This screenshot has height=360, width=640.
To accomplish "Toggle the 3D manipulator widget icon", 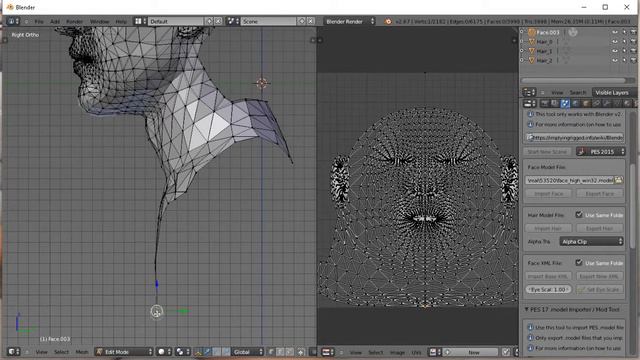I will click(198, 352).
